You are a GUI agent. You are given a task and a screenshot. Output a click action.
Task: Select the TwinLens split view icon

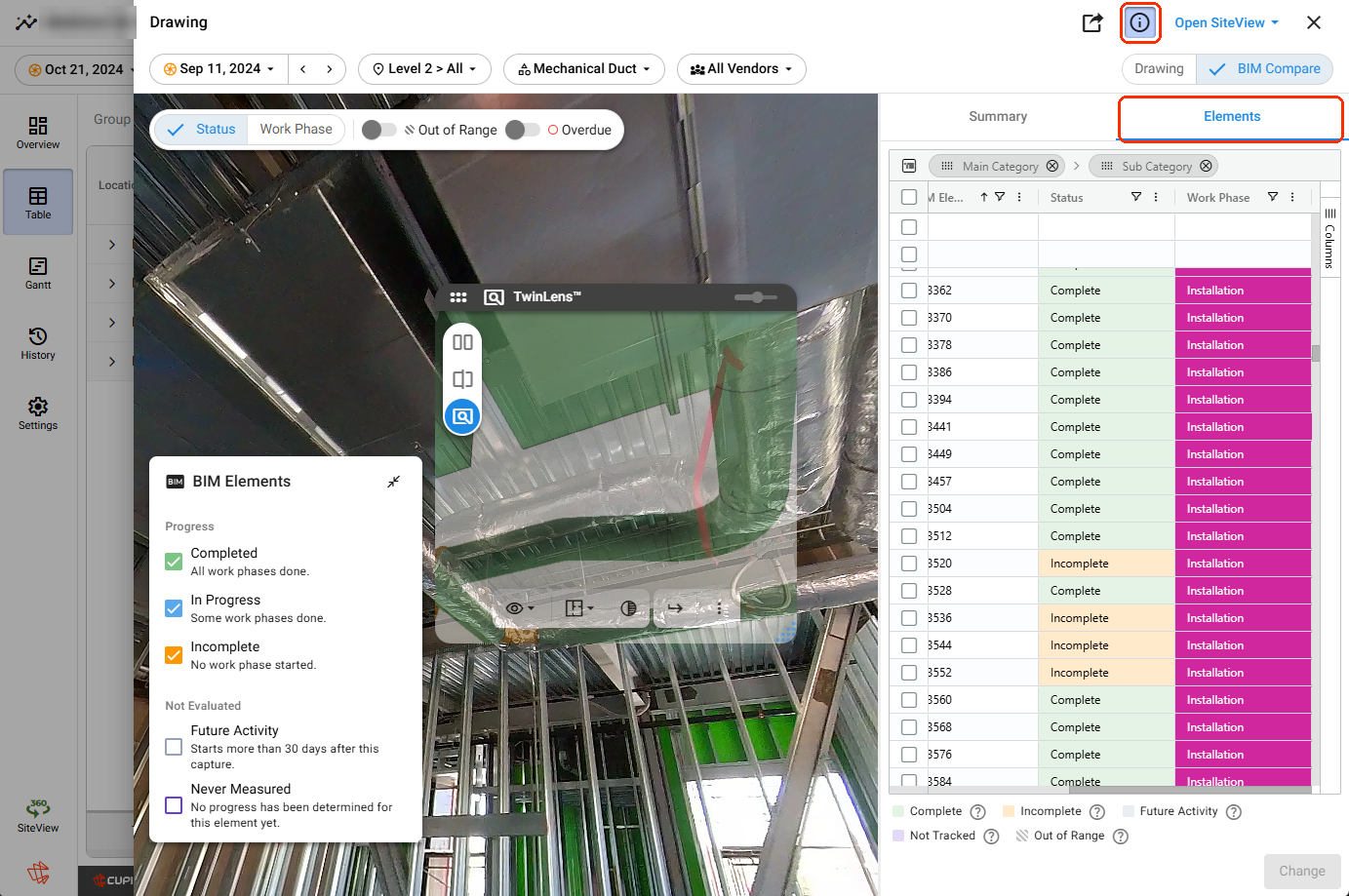coord(462,379)
